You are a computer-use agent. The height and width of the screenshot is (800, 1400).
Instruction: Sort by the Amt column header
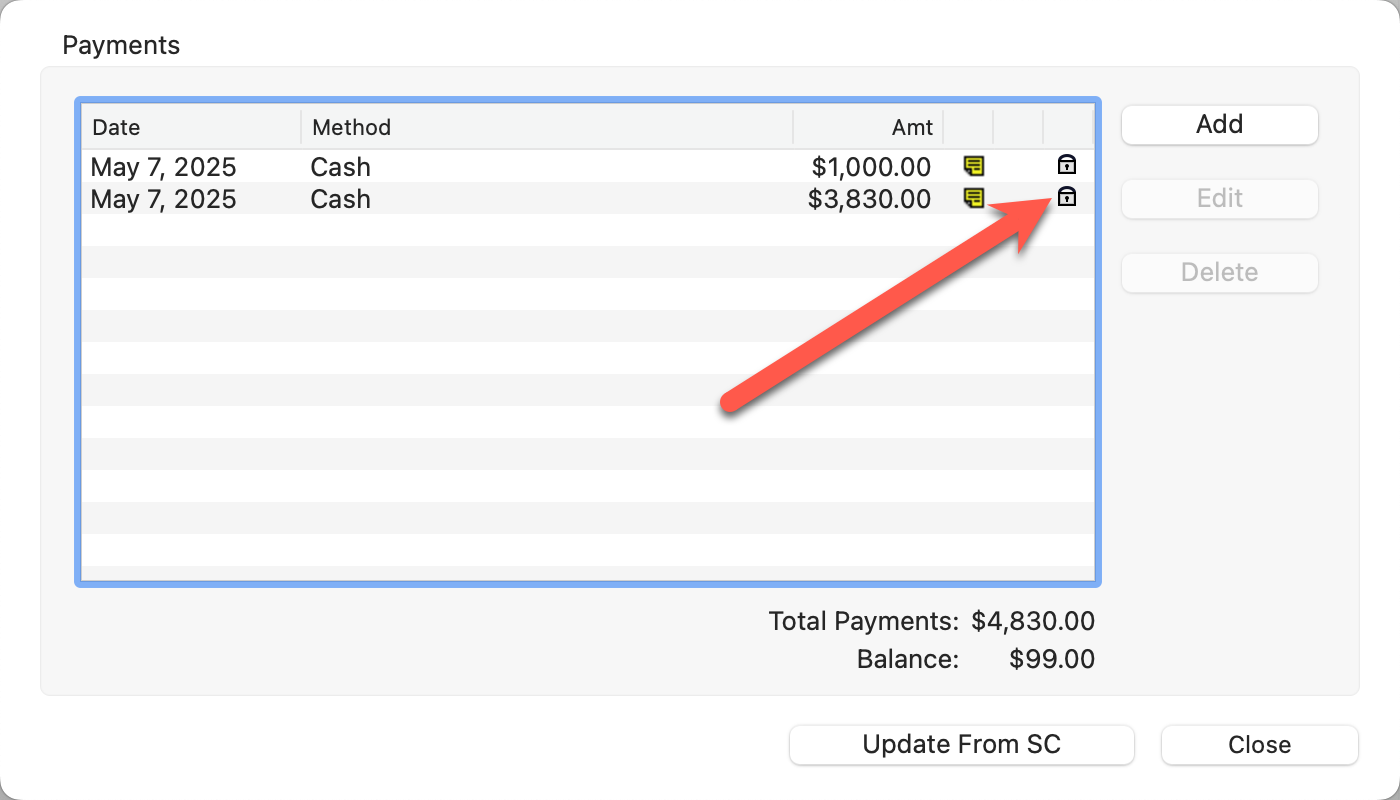click(912, 128)
